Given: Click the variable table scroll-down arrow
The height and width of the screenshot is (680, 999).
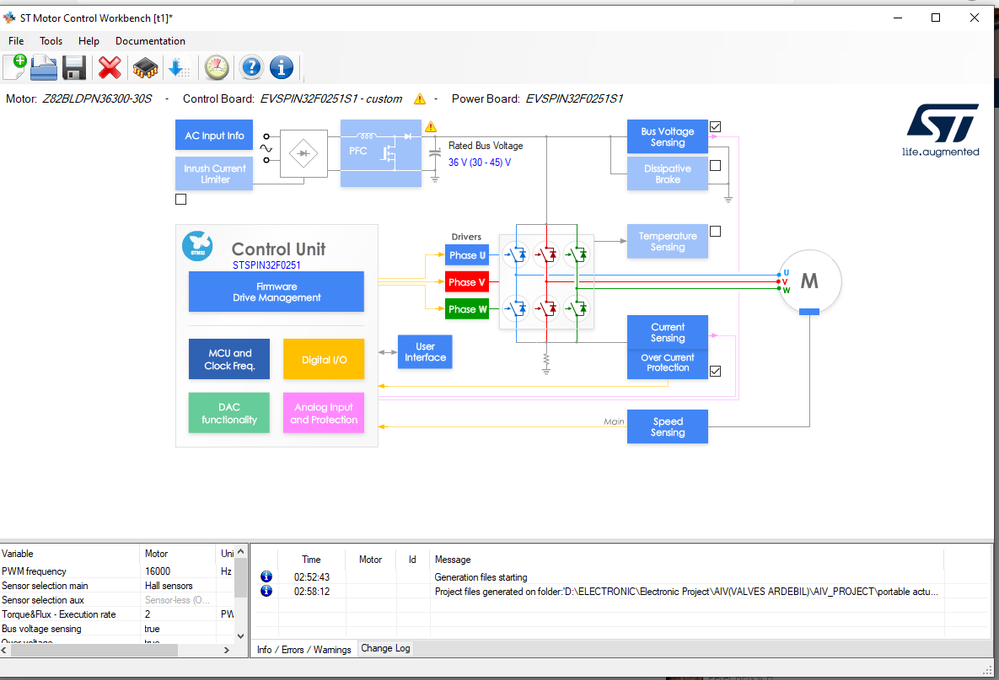Looking at the screenshot, I should click(x=241, y=635).
